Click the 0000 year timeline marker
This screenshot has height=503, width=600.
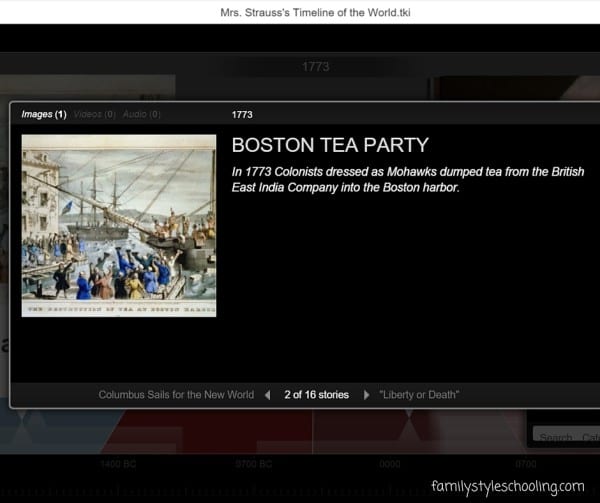coord(389,465)
